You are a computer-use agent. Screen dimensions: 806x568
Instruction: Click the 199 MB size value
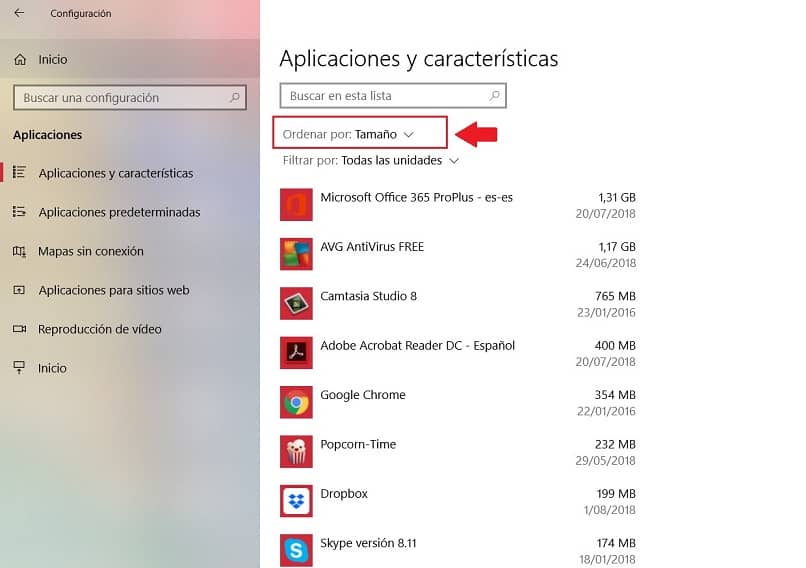(616, 493)
